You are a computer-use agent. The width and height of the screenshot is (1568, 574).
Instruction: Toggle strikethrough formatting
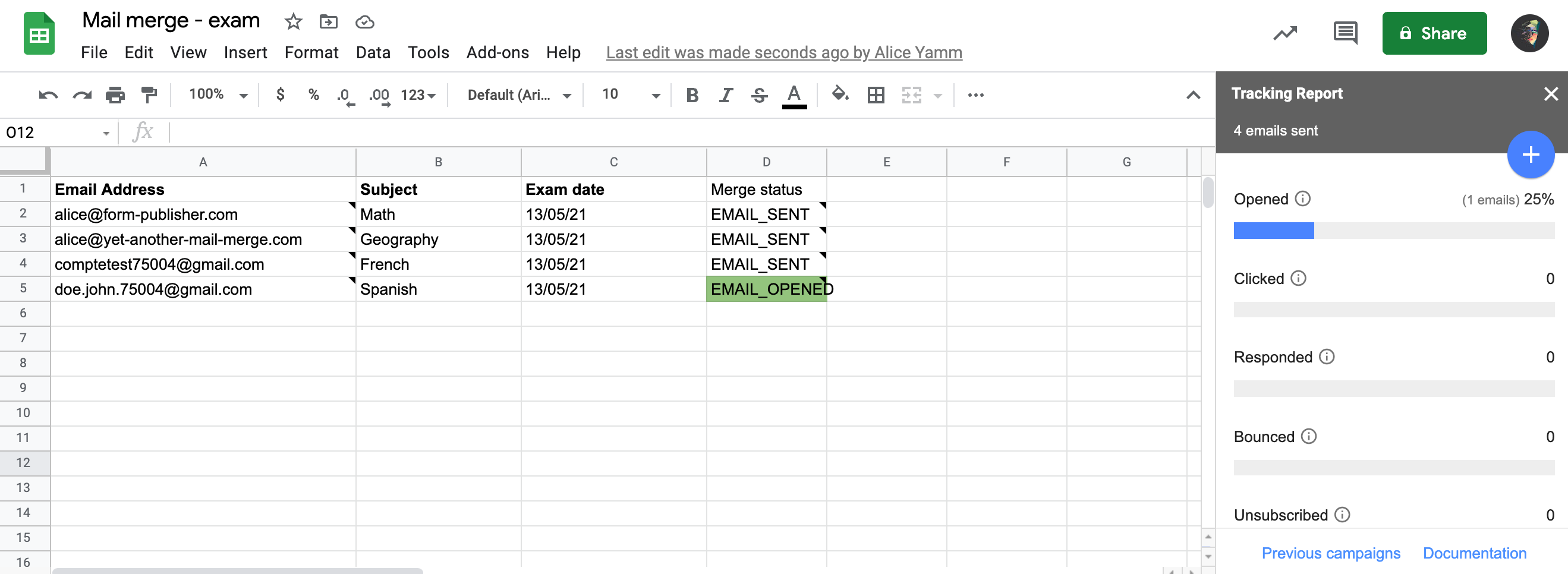coord(759,95)
